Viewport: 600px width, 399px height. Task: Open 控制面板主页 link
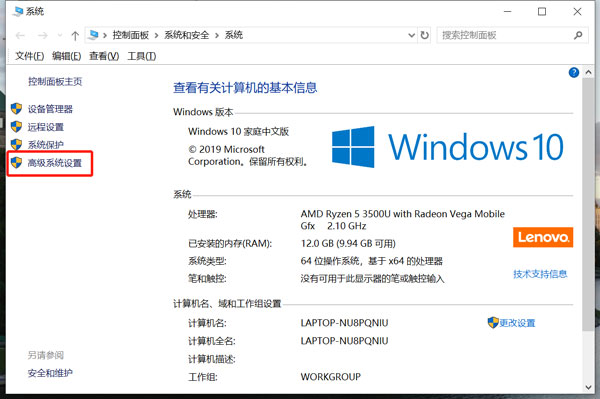(55, 81)
